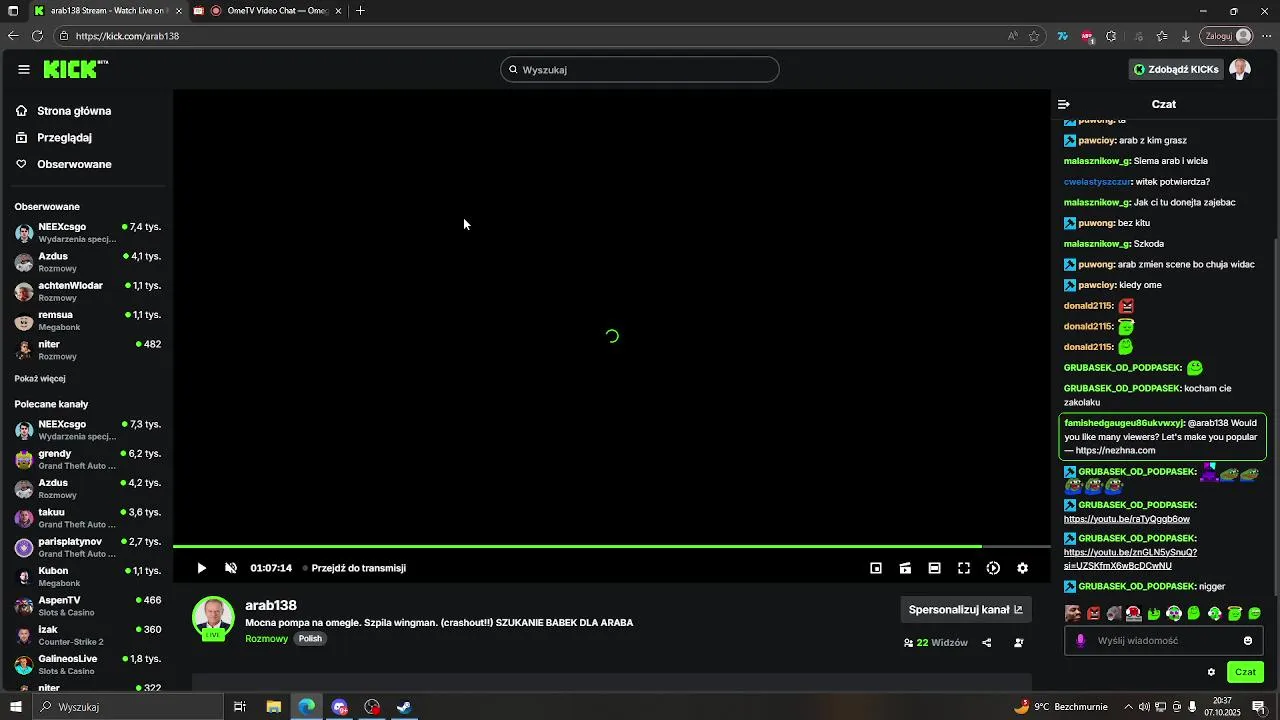Open video player settings gear
Viewport: 1280px width, 720px height.
pyautogui.click(x=1022, y=568)
